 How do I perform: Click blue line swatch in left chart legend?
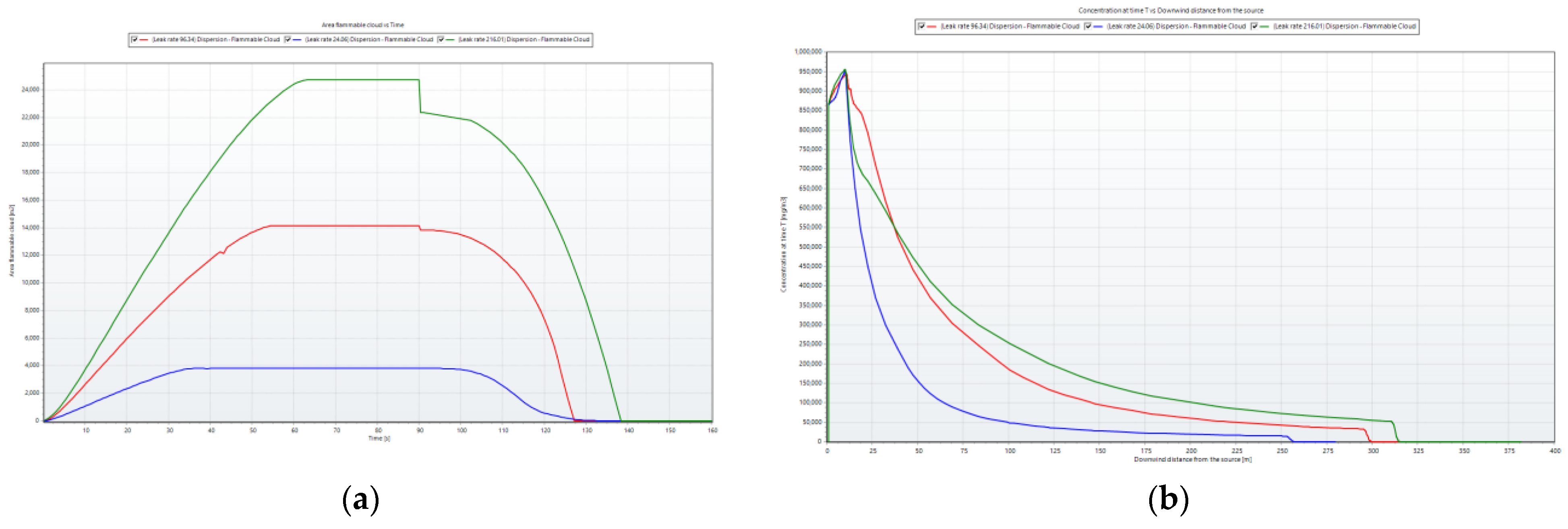tap(297, 39)
